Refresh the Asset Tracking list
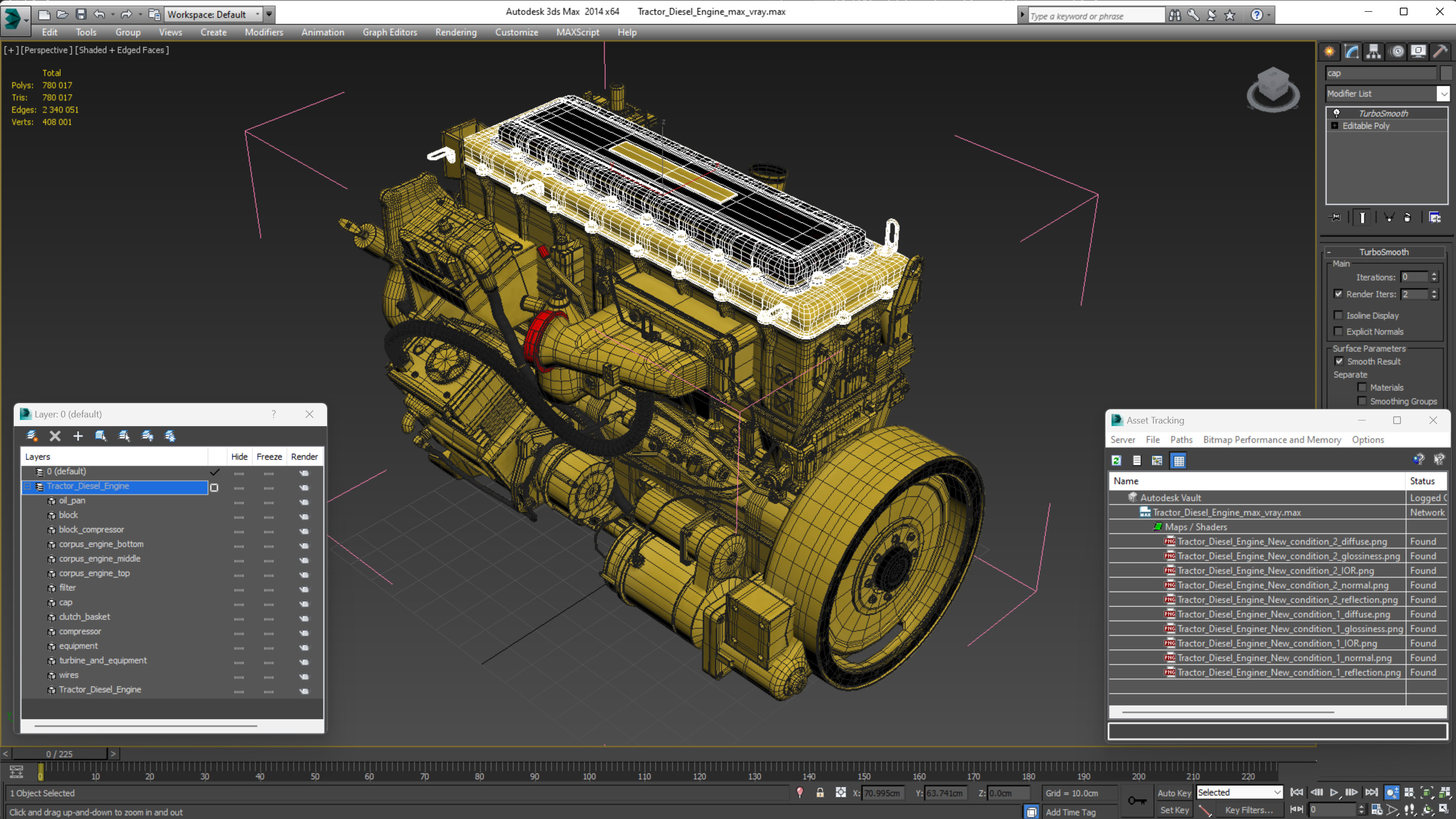1456x819 pixels. pyautogui.click(x=1116, y=461)
